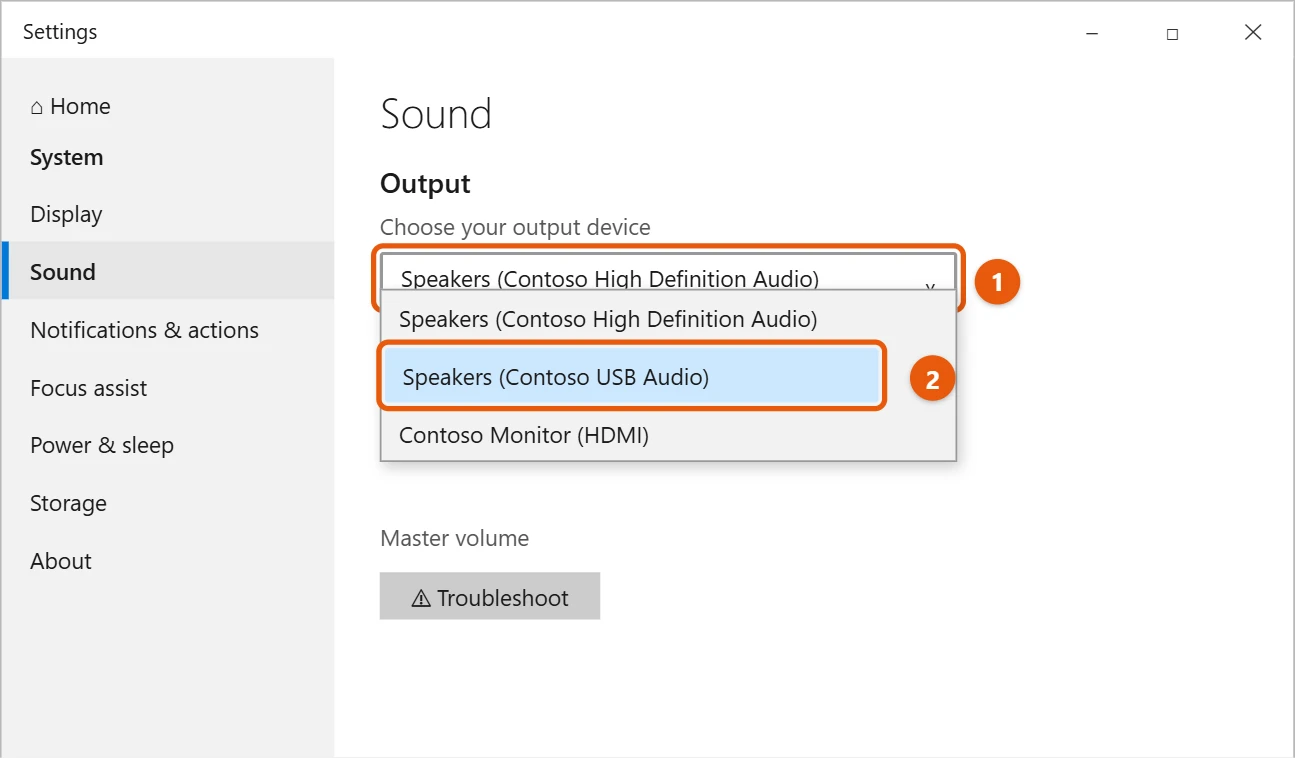
Task: Choose Contoso Monitor (HDMI) option
Action: point(668,435)
